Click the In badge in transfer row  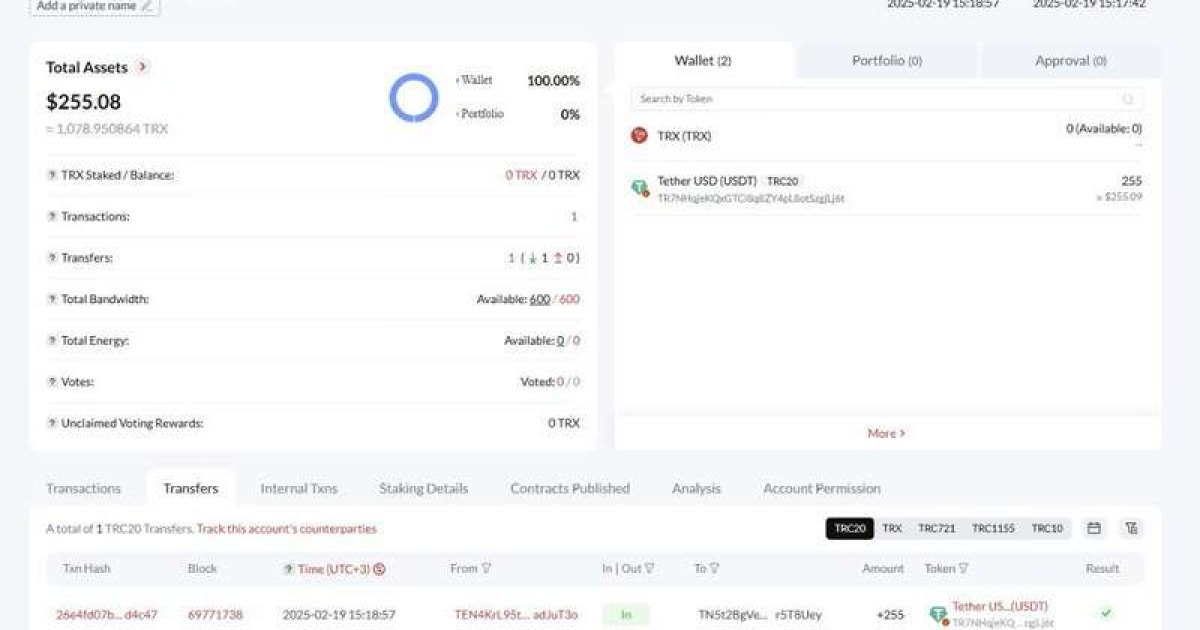click(626, 614)
